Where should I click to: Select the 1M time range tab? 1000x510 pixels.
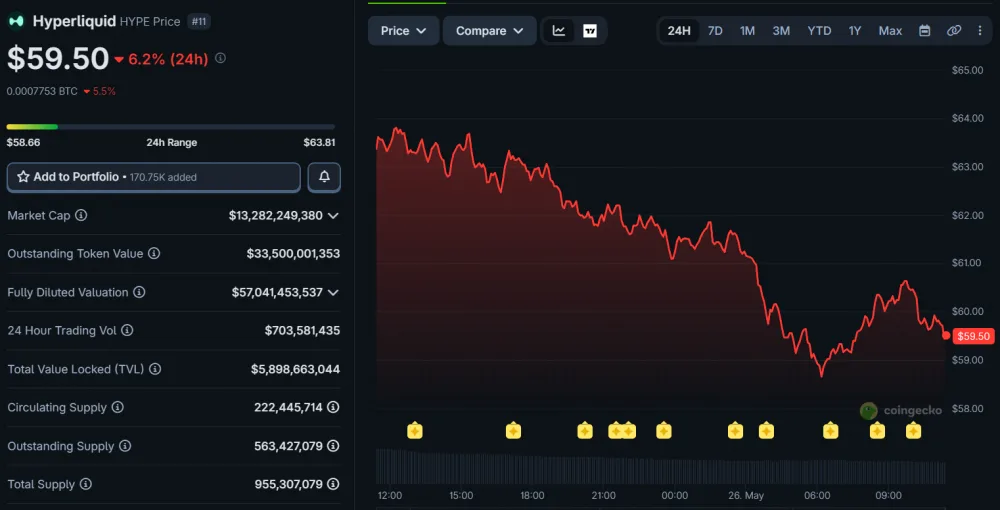(x=747, y=31)
